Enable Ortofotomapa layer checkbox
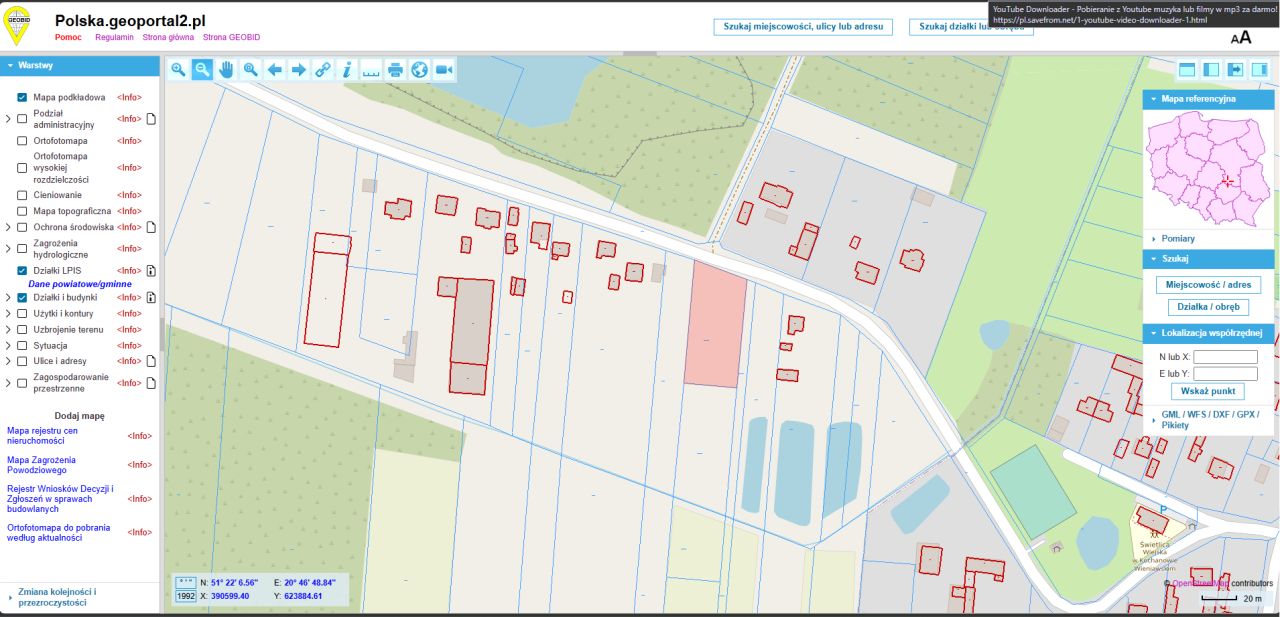Viewport: 1280px width, 617px height. click(x=22, y=141)
